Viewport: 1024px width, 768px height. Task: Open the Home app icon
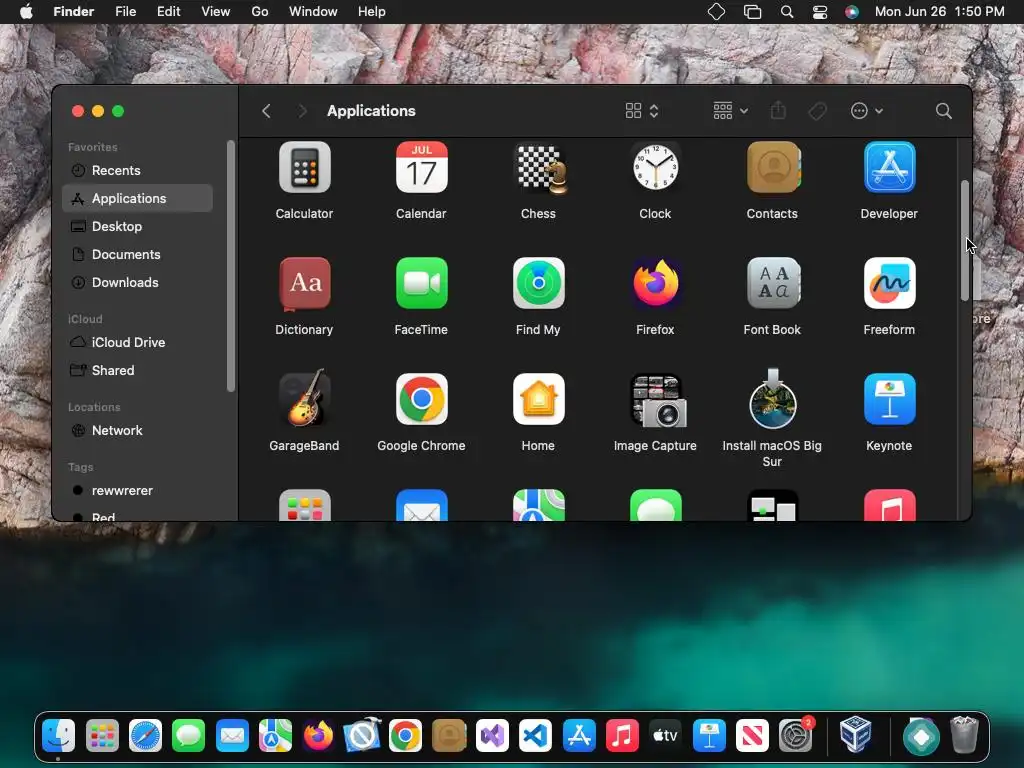click(x=538, y=399)
